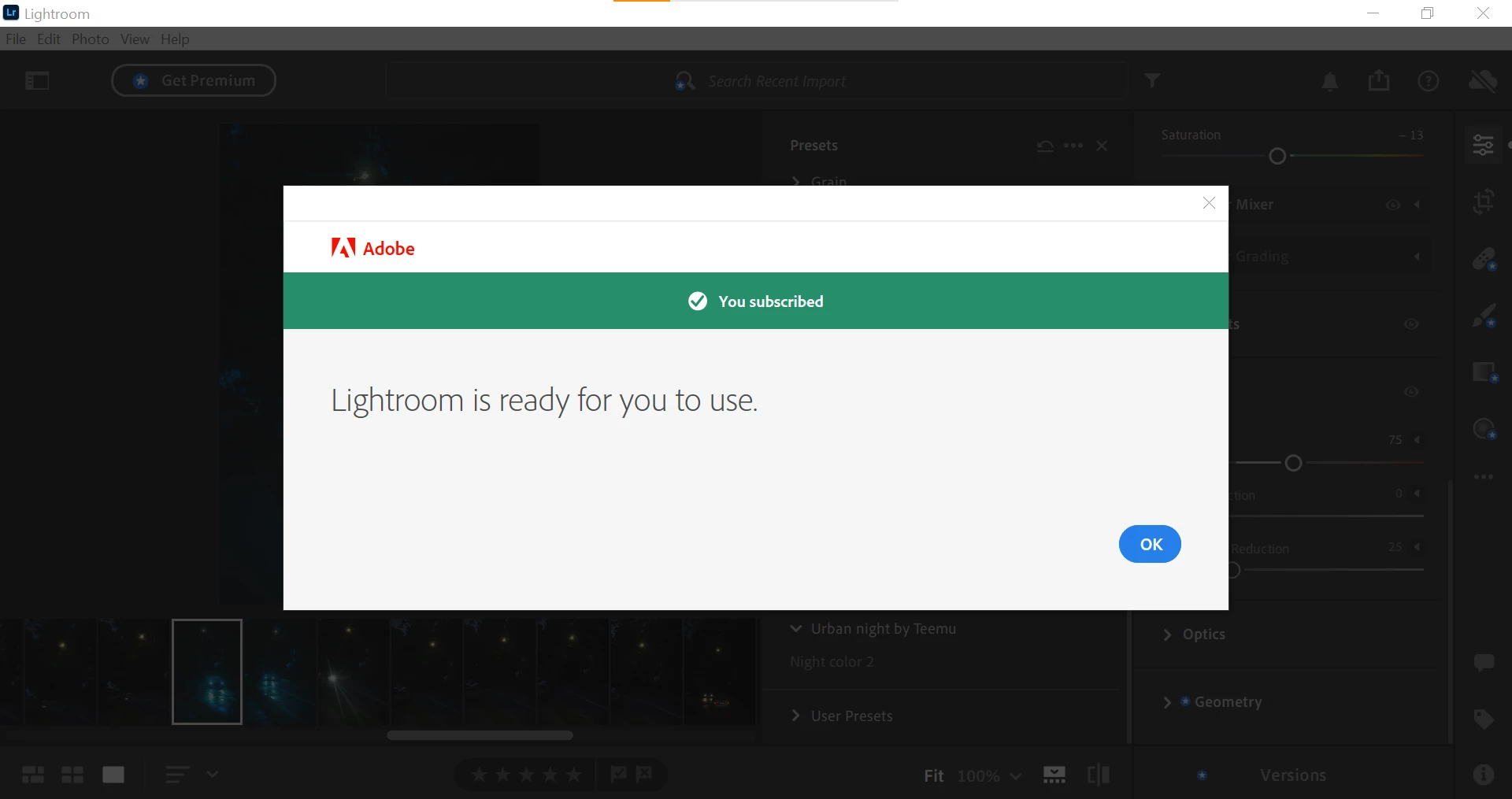Open the Help menu

pos(175,39)
